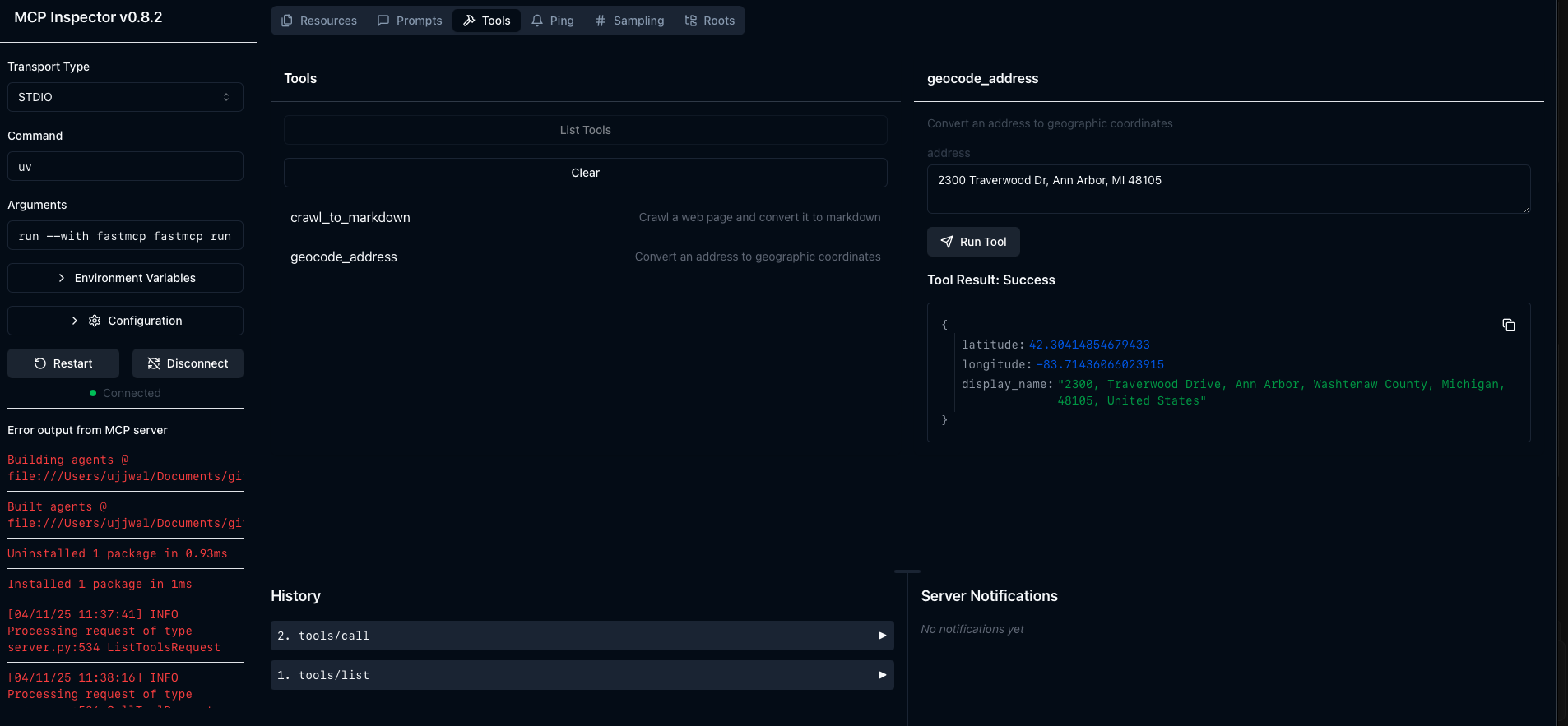This screenshot has width=1568, height=726.
Task: Click the copy icon in tool result
Action: tap(1508, 325)
